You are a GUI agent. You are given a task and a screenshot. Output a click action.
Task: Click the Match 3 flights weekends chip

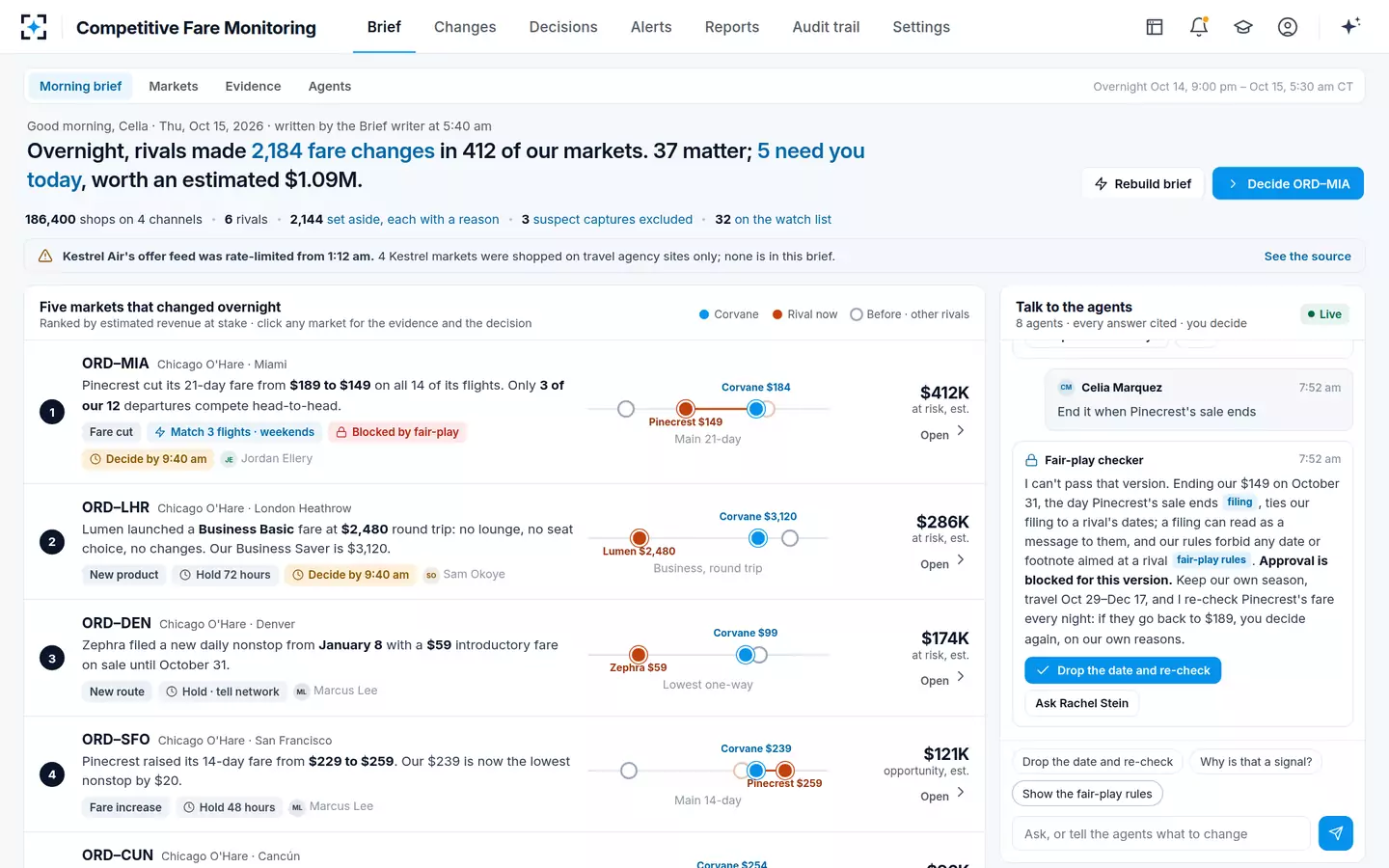(x=234, y=432)
